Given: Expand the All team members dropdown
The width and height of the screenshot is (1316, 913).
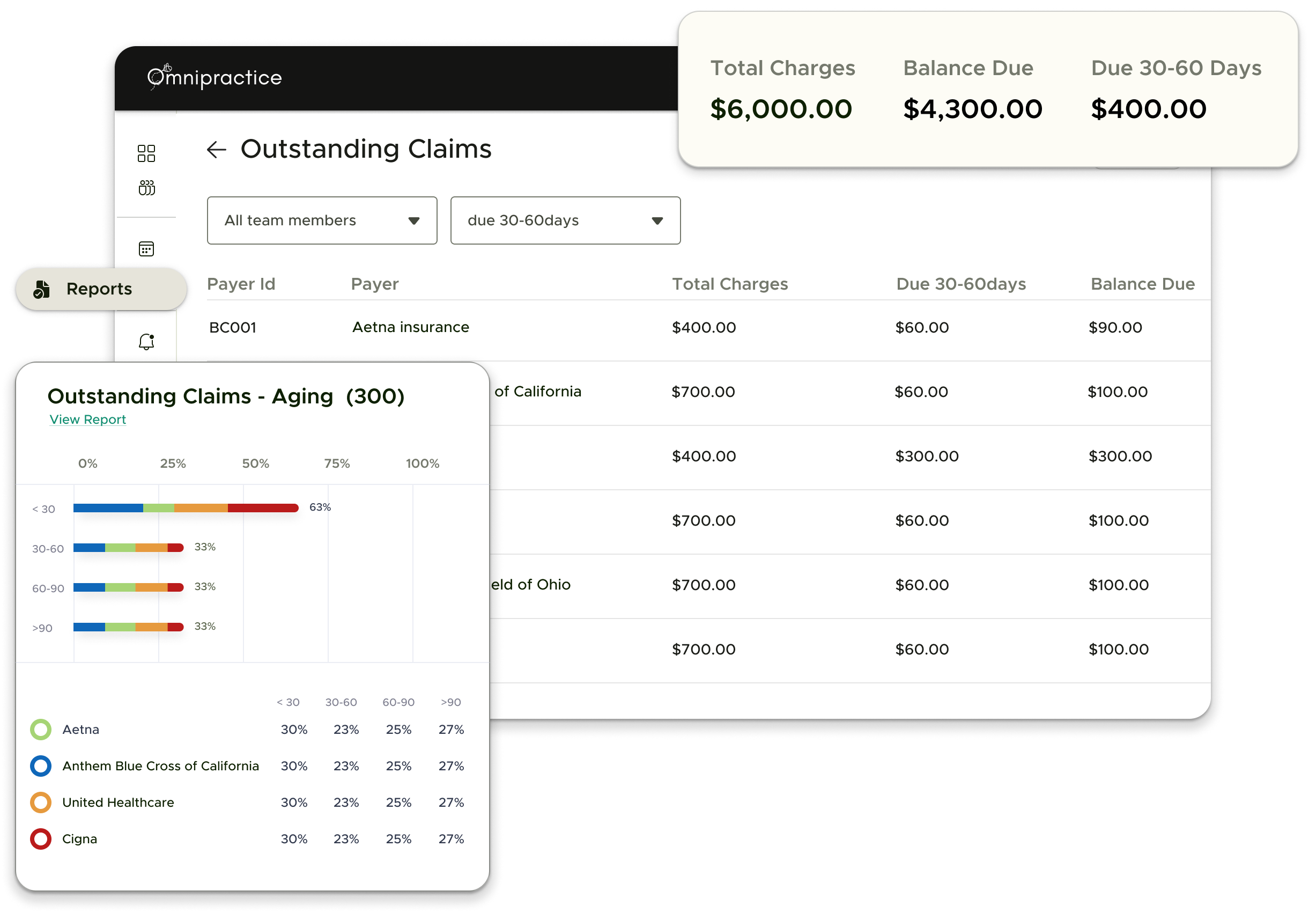Looking at the screenshot, I should (x=322, y=220).
